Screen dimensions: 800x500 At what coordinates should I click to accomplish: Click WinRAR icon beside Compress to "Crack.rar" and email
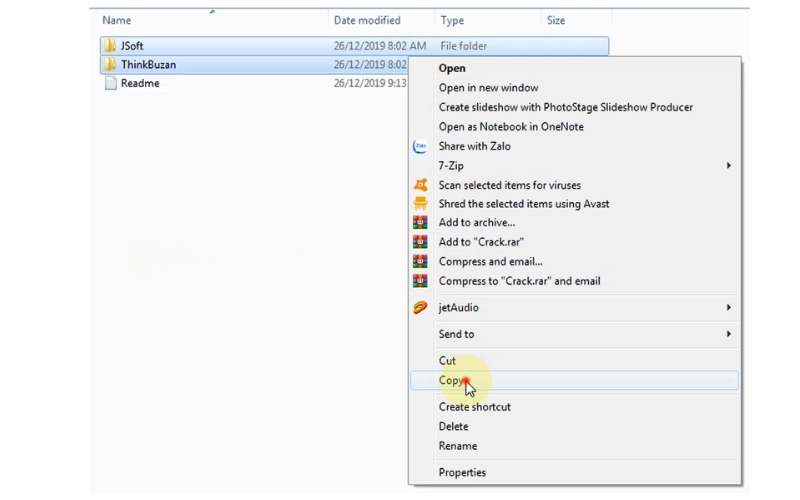[420, 281]
